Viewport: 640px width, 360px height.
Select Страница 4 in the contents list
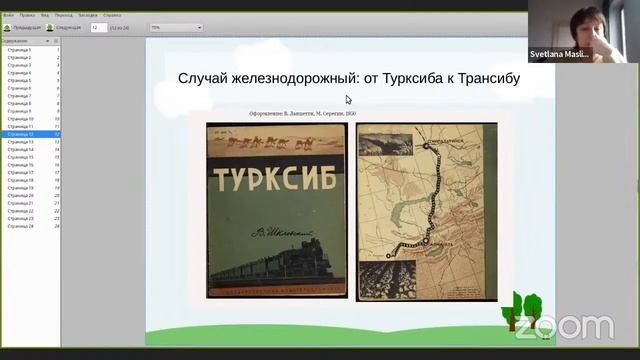tap(31, 73)
